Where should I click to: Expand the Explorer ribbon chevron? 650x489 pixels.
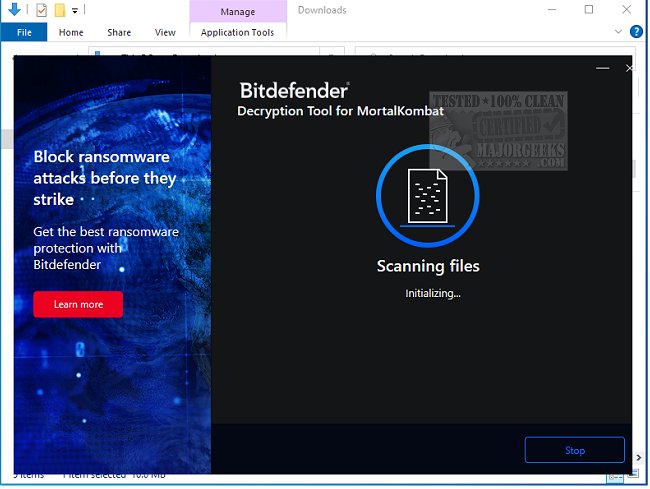618,31
